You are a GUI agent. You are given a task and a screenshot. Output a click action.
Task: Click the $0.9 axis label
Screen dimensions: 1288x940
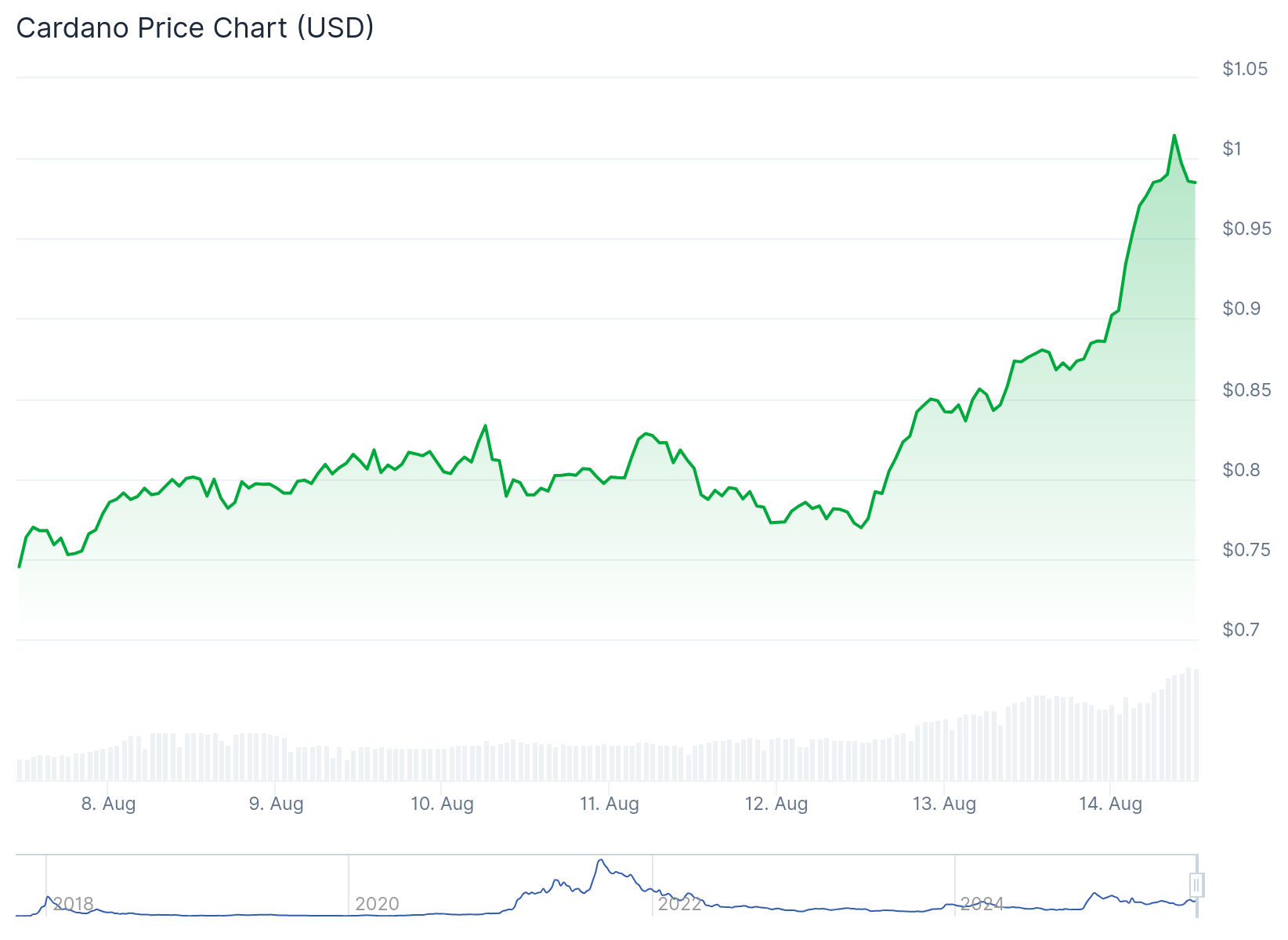pos(1242,309)
